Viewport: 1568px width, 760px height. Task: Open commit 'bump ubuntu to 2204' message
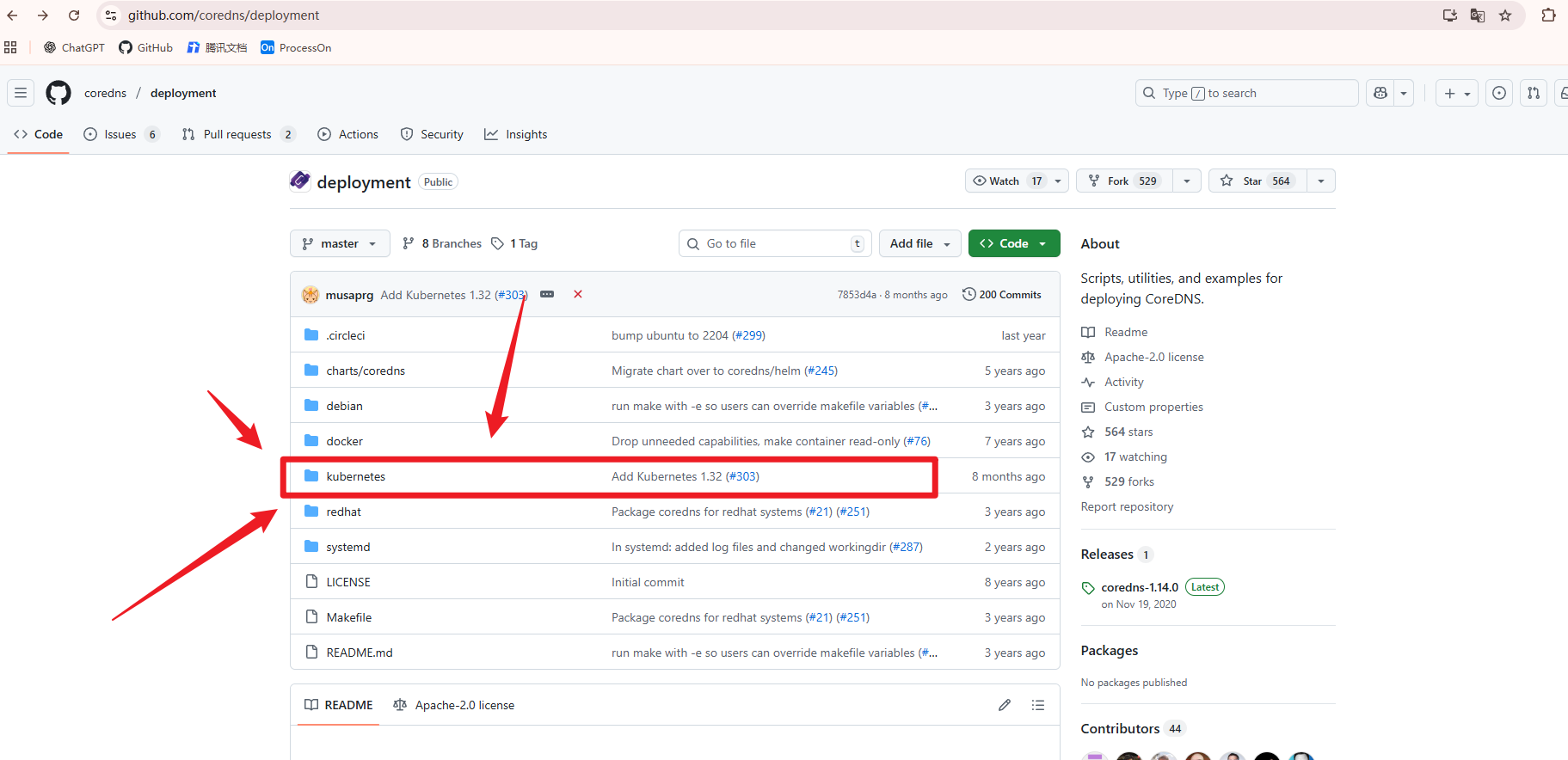tap(670, 335)
